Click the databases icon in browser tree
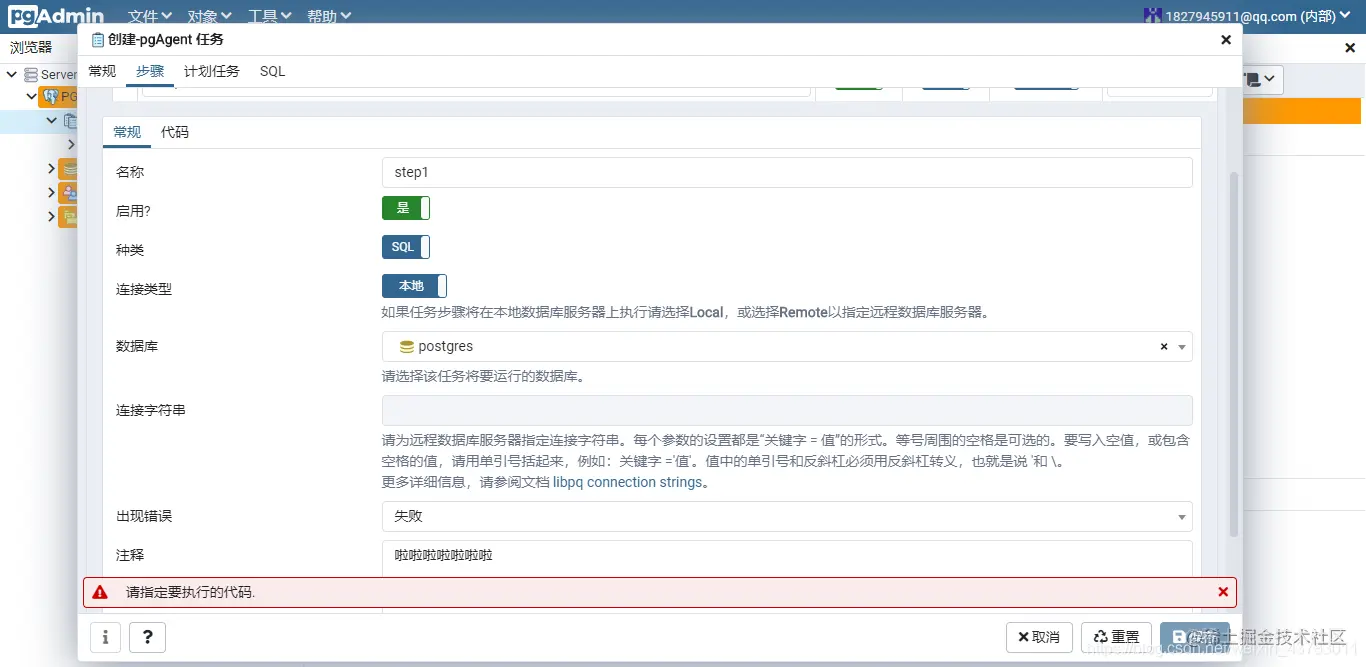The image size is (1366, 667). pyautogui.click(x=69, y=168)
